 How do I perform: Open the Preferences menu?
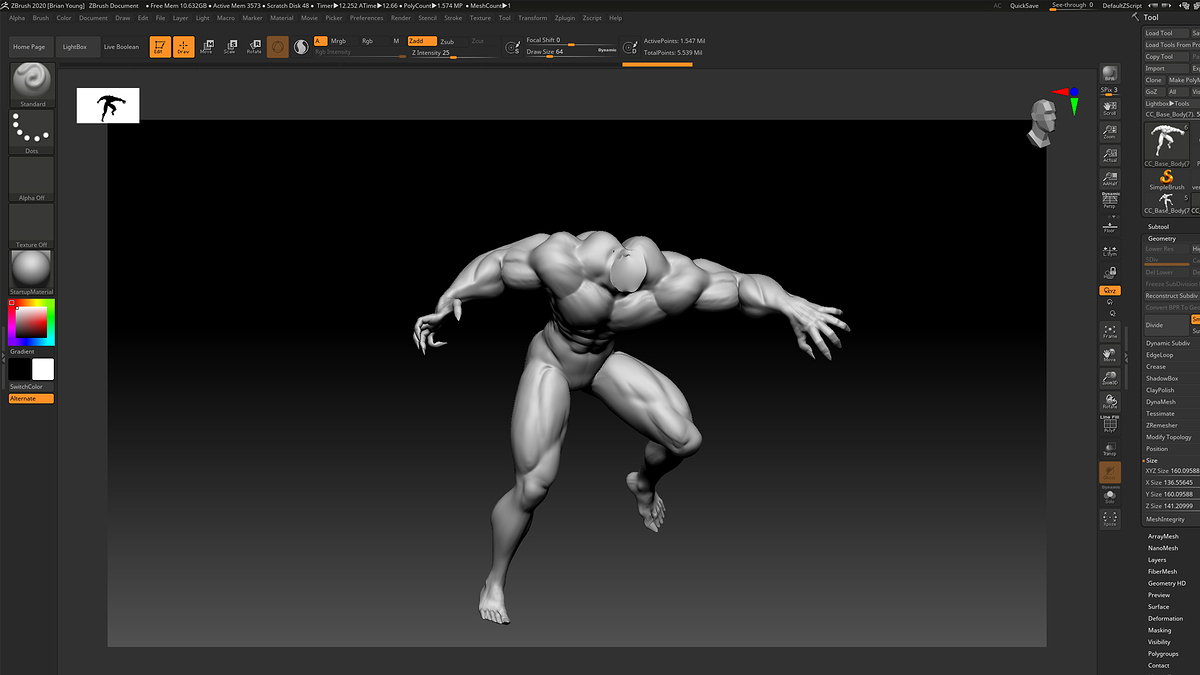367,18
